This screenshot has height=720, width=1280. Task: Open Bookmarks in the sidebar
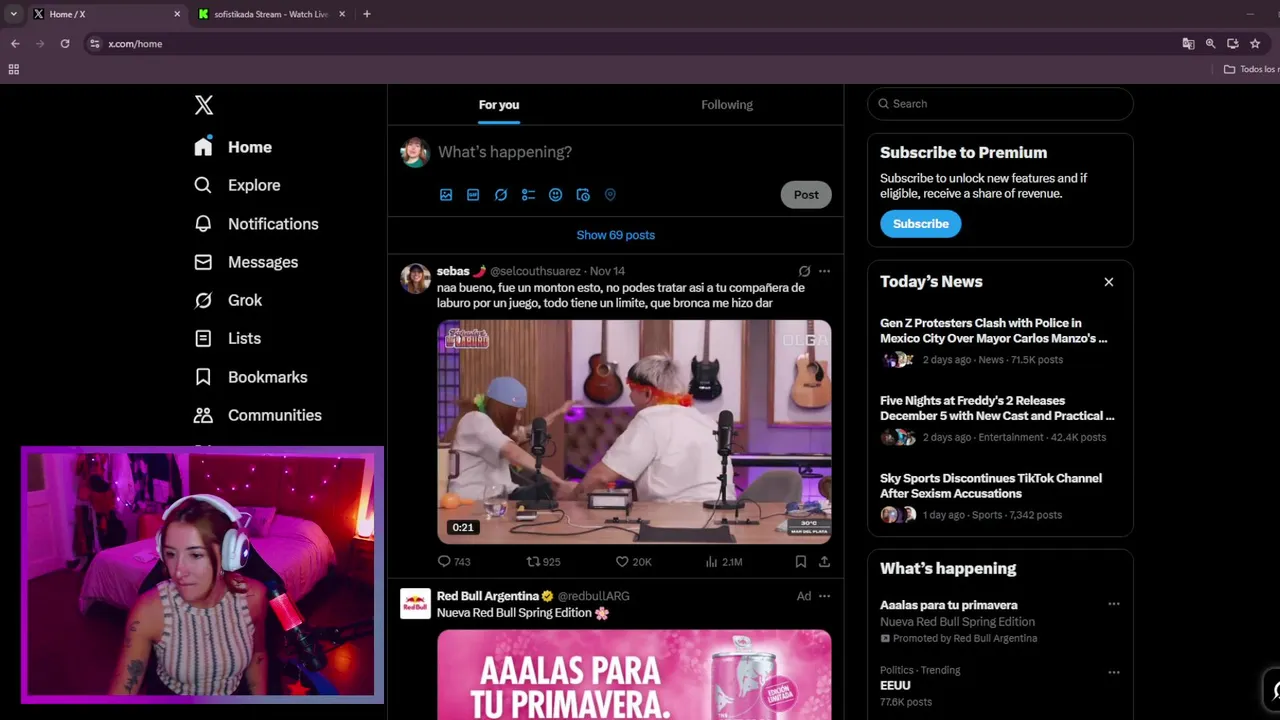[250, 377]
